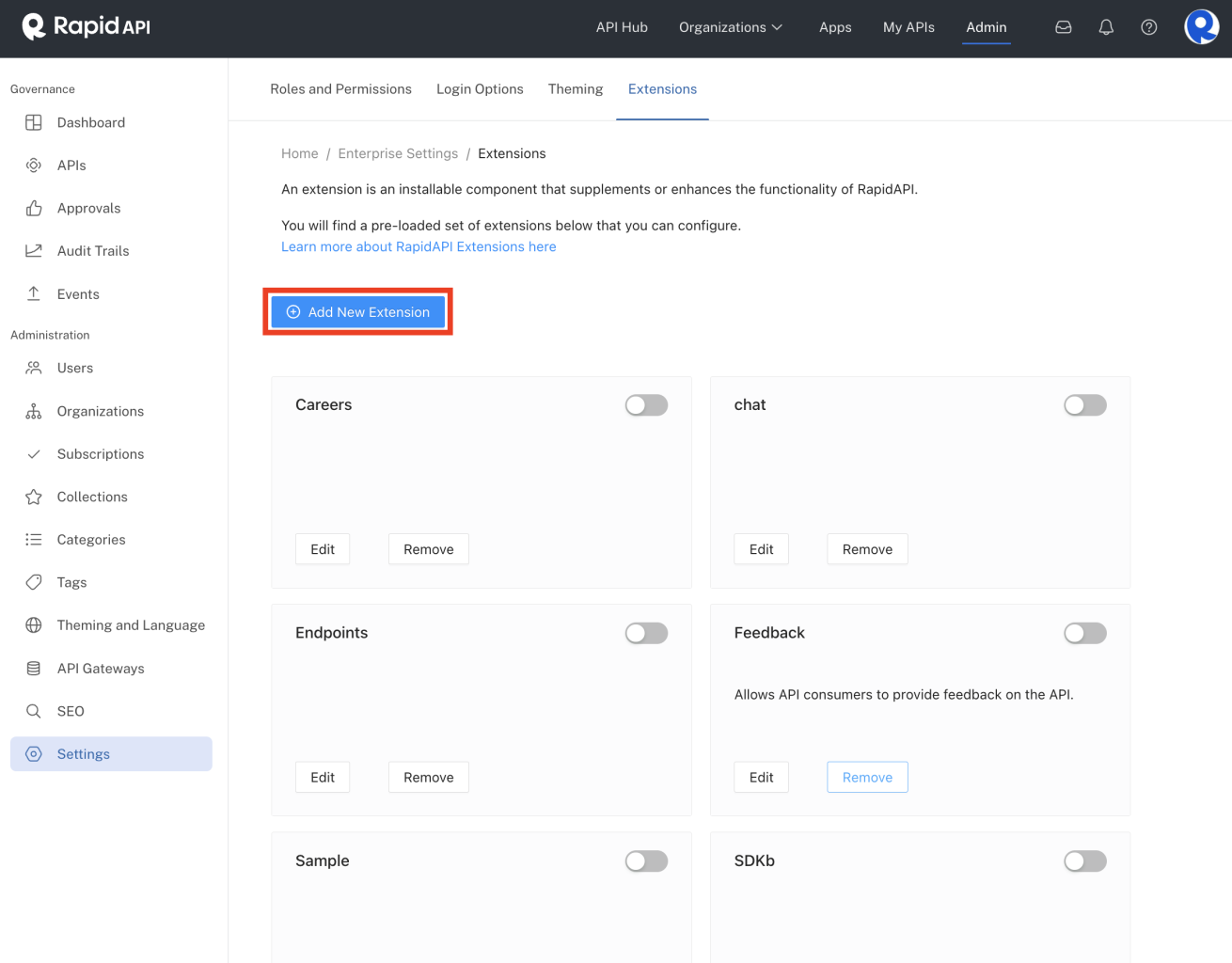The height and width of the screenshot is (963, 1232).
Task: Click the Categories list icon
Action: 34,540
